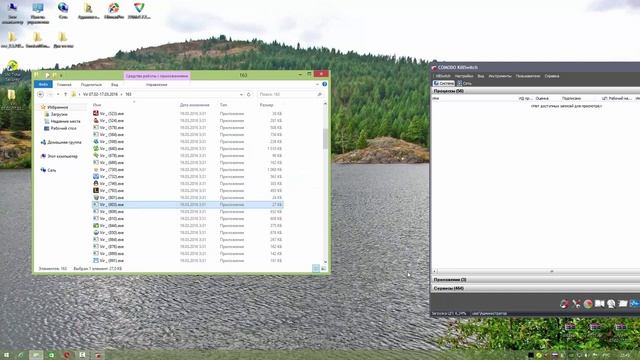Sort files by the Имя column header
640x360 pixels.
(x=97, y=105)
